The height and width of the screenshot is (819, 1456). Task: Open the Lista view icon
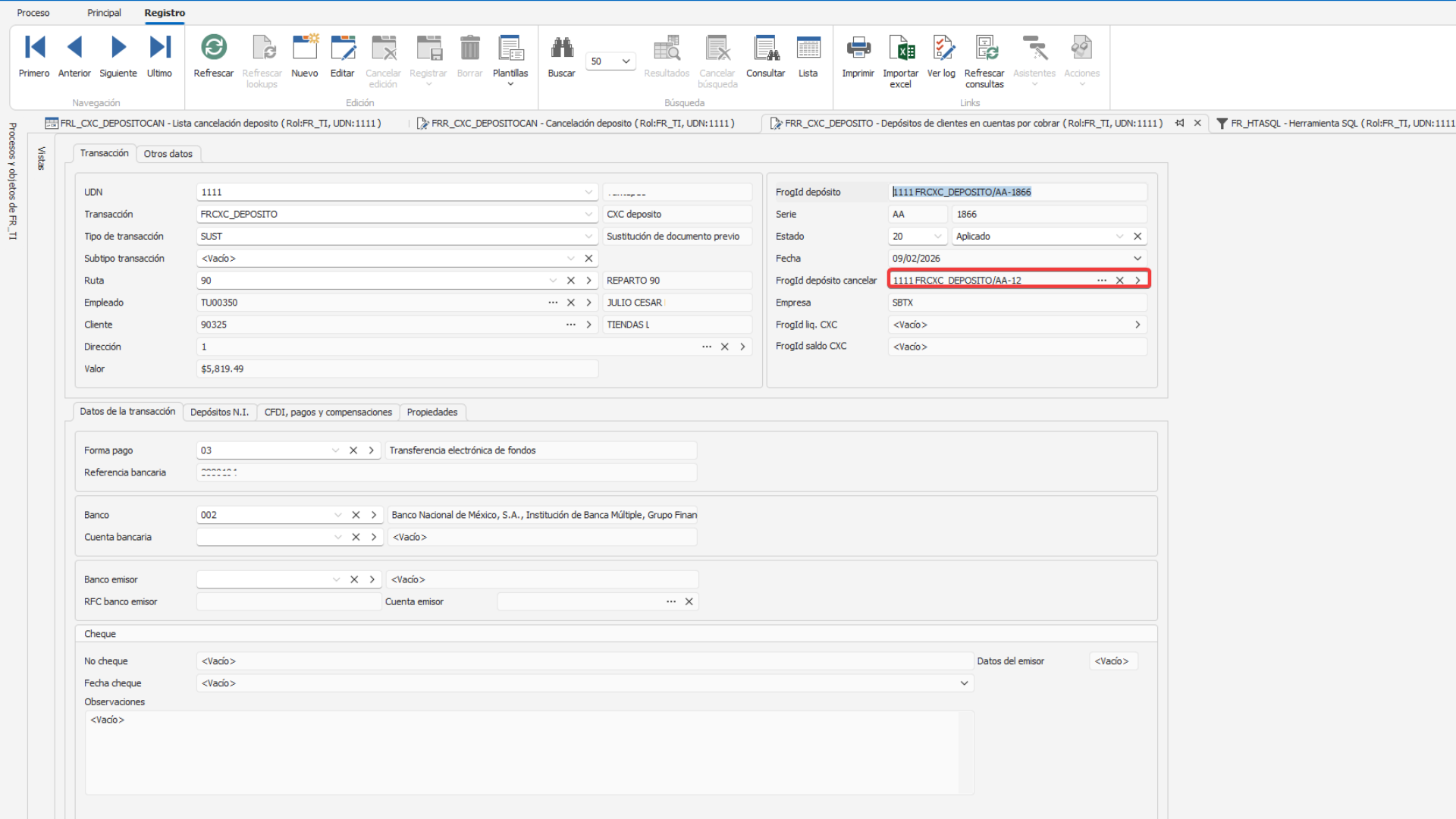tap(808, 48)
